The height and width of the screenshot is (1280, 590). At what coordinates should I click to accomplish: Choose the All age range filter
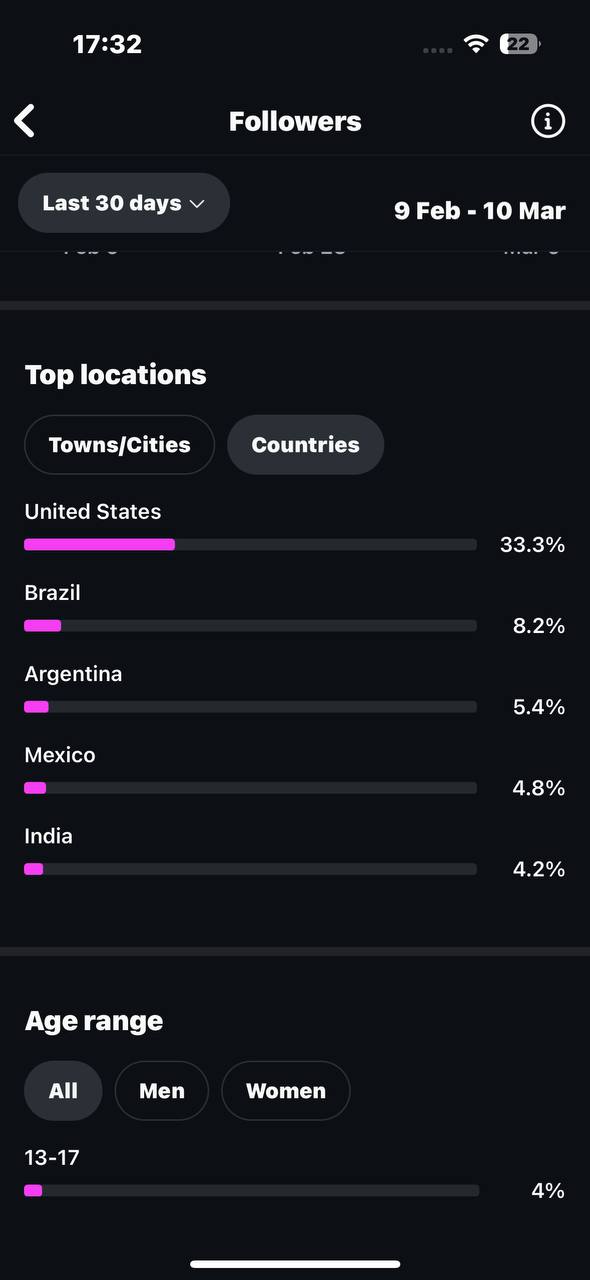click(x=63, y=1091)
